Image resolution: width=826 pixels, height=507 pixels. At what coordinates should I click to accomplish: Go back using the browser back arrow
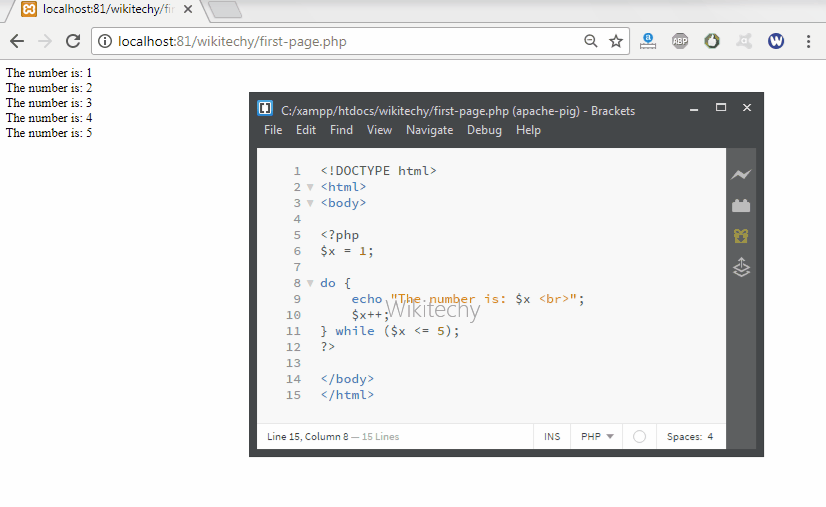(x=17, y=41)
